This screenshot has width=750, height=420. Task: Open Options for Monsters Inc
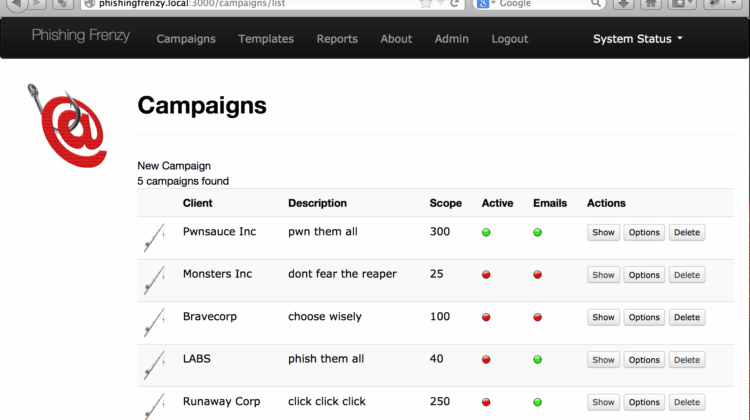coord(644,275)
